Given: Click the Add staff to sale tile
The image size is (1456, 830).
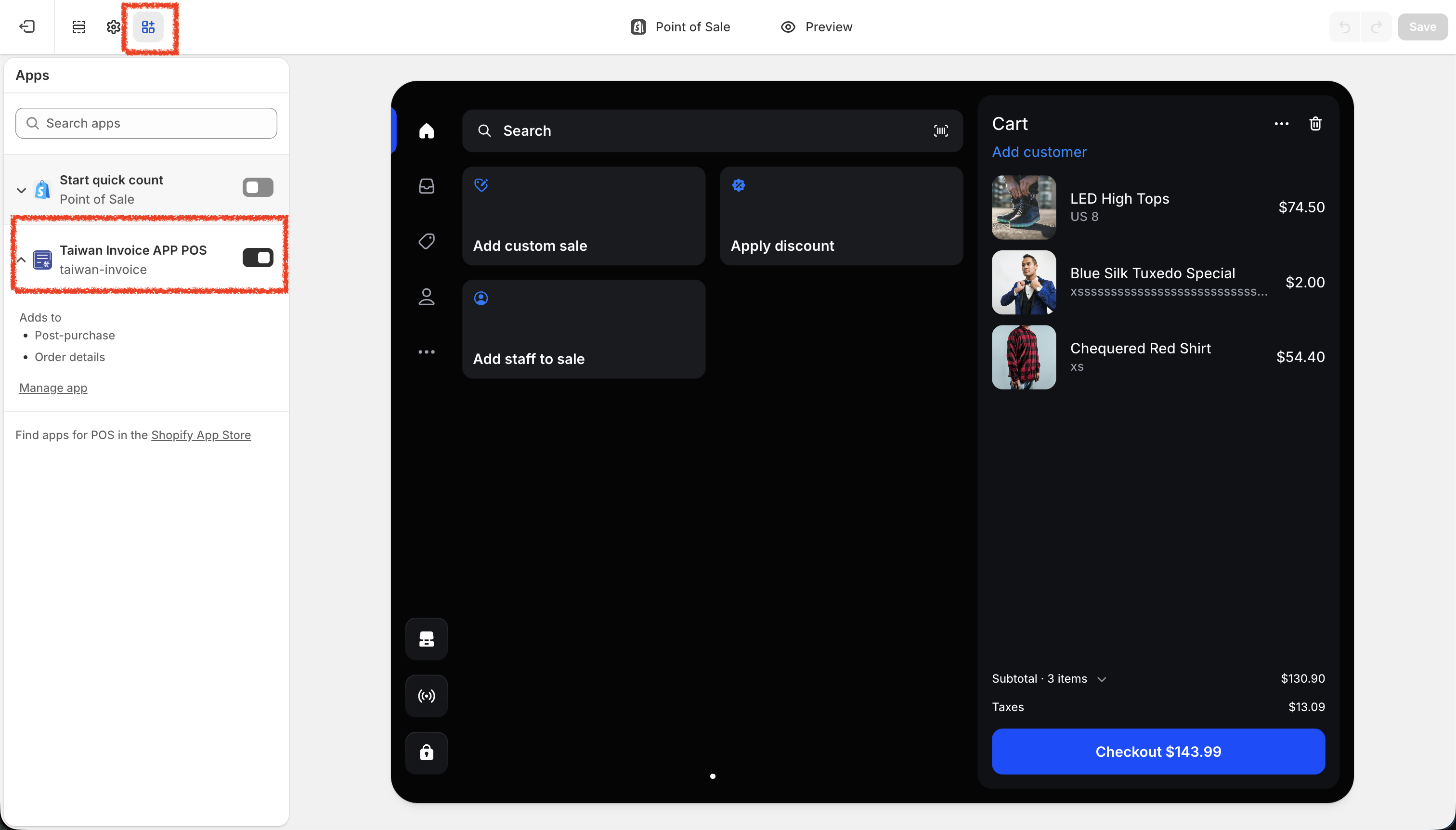Looking at the screenshot, I should tap(584, 329).
